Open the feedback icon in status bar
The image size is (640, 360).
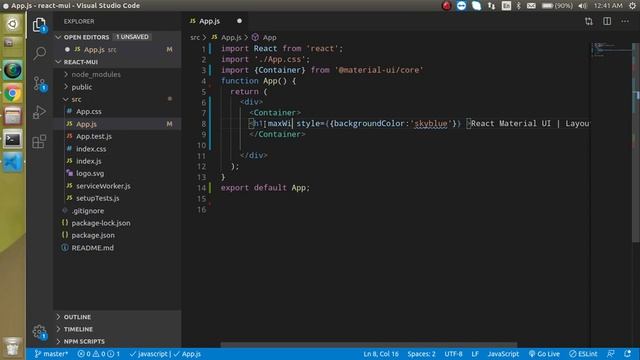(x=611, y=354)
